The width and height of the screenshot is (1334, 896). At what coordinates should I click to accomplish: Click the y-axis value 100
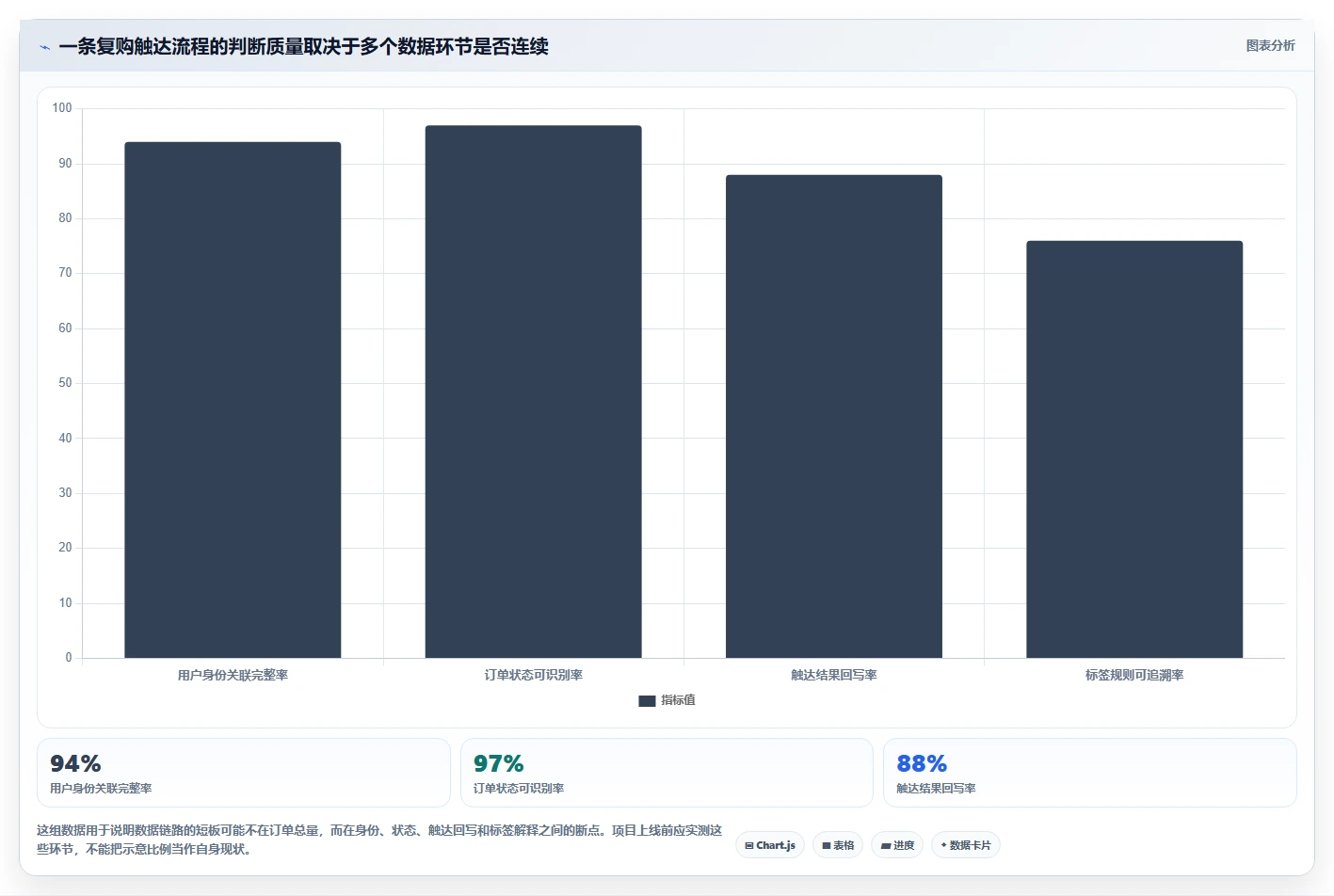coord(62,108)
